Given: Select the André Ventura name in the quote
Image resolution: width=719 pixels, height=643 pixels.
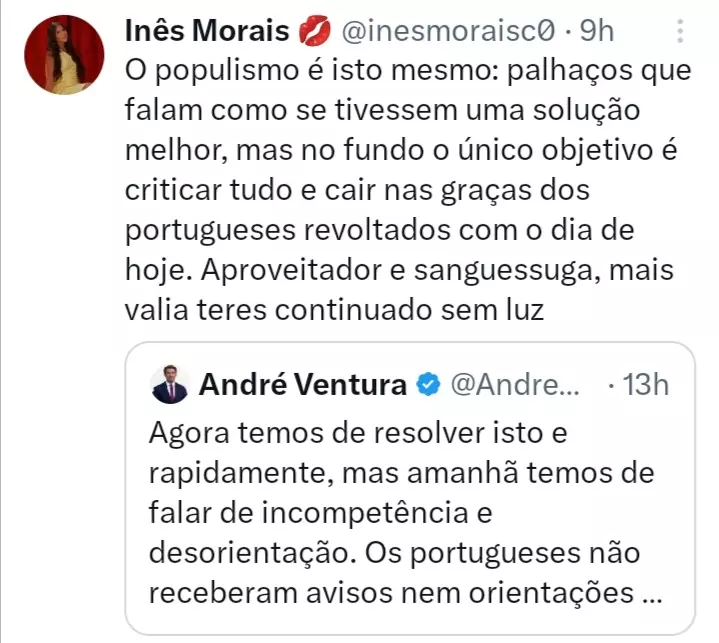Looking at the screenshot, I should 301,384.
